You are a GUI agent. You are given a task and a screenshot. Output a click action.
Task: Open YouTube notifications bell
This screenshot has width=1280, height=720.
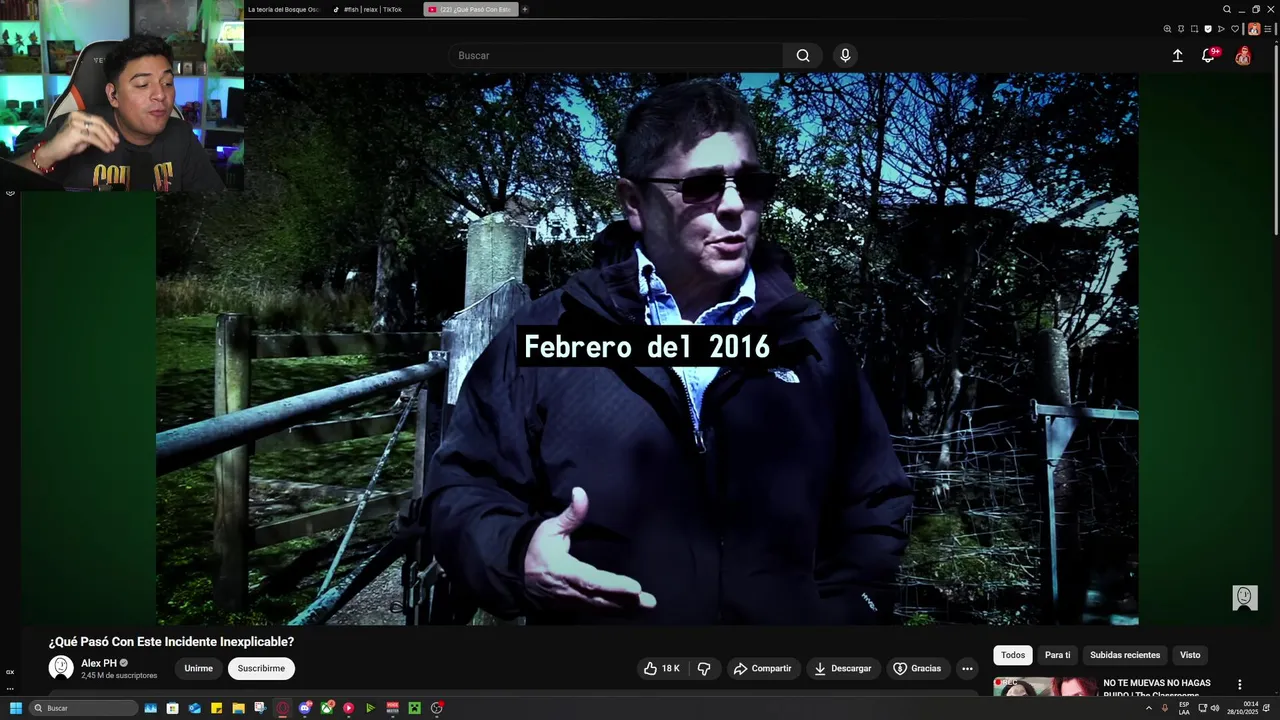click(x=1208, y=56)
